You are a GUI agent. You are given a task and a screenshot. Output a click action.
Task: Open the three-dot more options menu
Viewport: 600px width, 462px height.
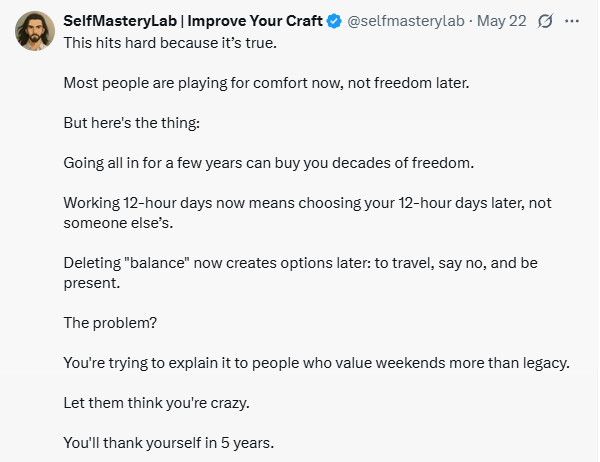(x=572, y=21)
